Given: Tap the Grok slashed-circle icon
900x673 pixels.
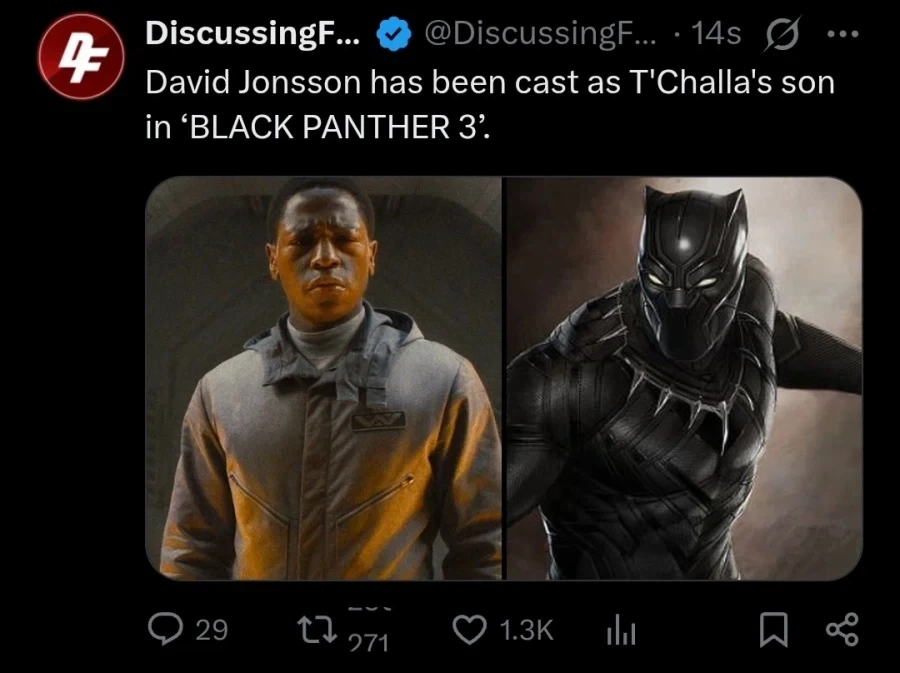Looking at the screenshot, I should coord(782,34).
